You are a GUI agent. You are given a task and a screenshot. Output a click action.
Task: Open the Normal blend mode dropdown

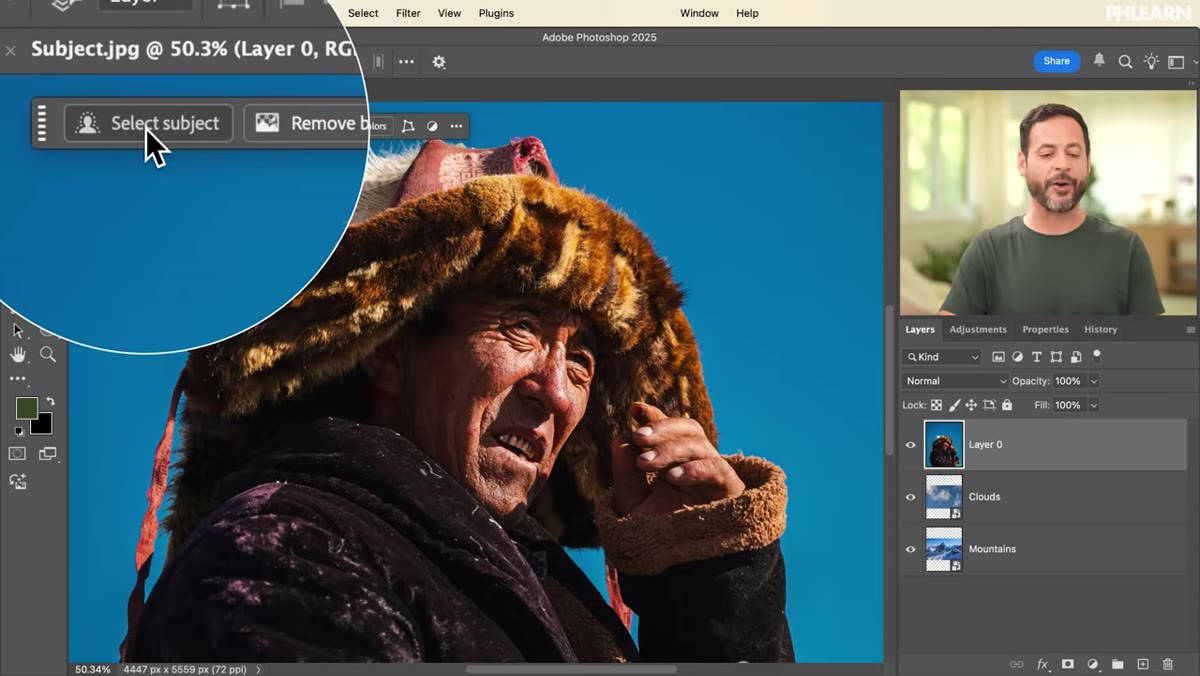tap(955, 381)
